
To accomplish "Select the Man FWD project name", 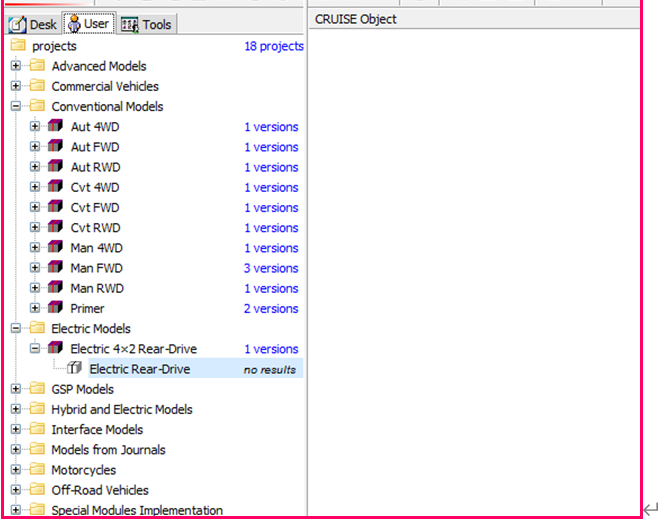I will click(96, 268).
